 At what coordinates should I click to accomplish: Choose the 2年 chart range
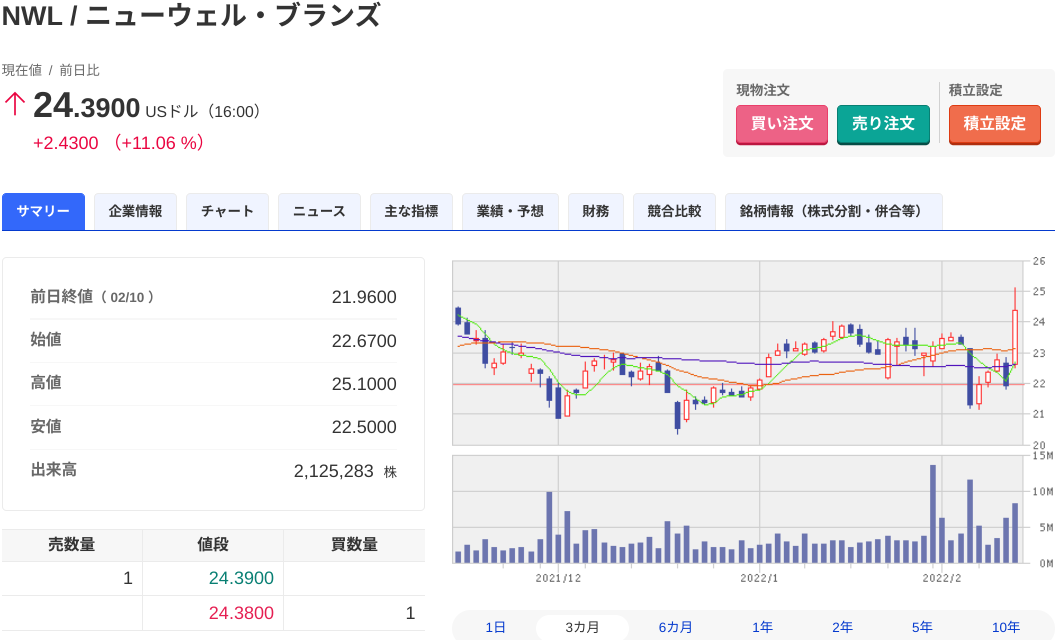842,627
